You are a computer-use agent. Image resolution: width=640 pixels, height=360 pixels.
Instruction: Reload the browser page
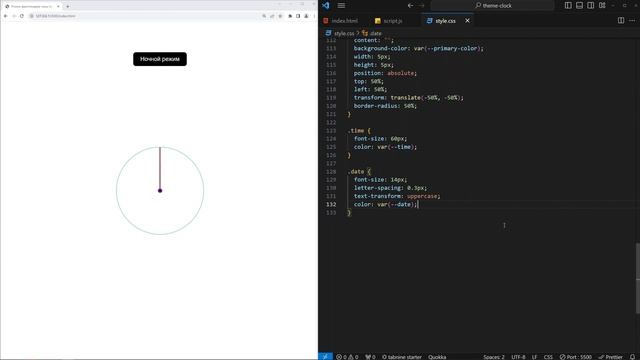click(22, 16)
